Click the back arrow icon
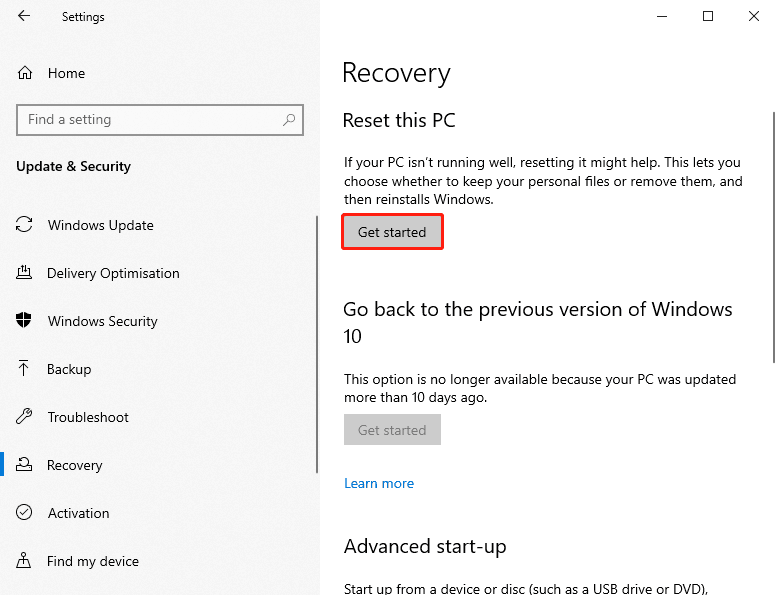Image resolution: width=777 pixels, height=595 pixels. [24, 16]
